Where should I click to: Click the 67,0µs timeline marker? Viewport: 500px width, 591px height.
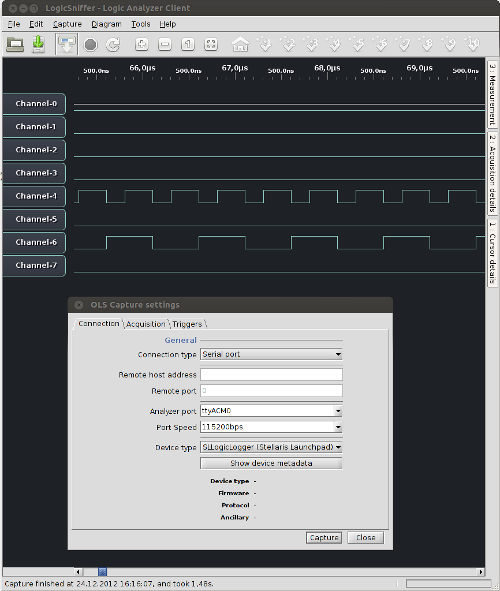(235, 68)
